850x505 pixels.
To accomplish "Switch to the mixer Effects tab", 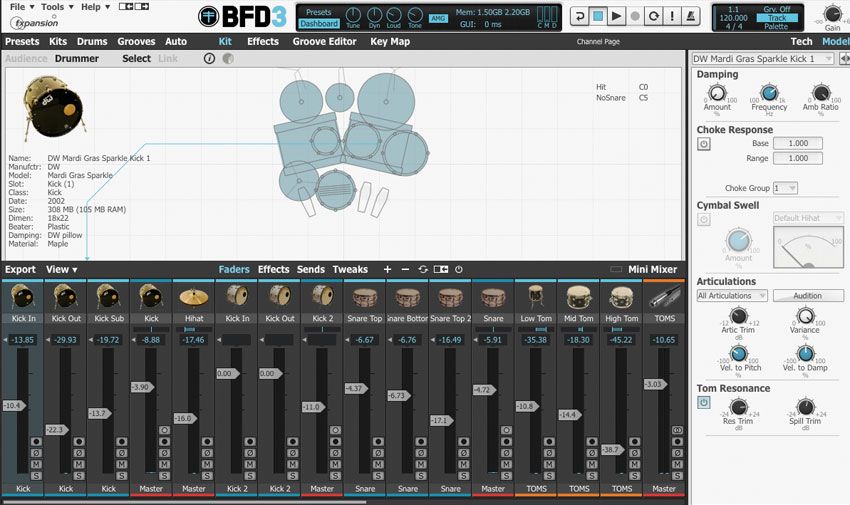I will coord(273,269).
